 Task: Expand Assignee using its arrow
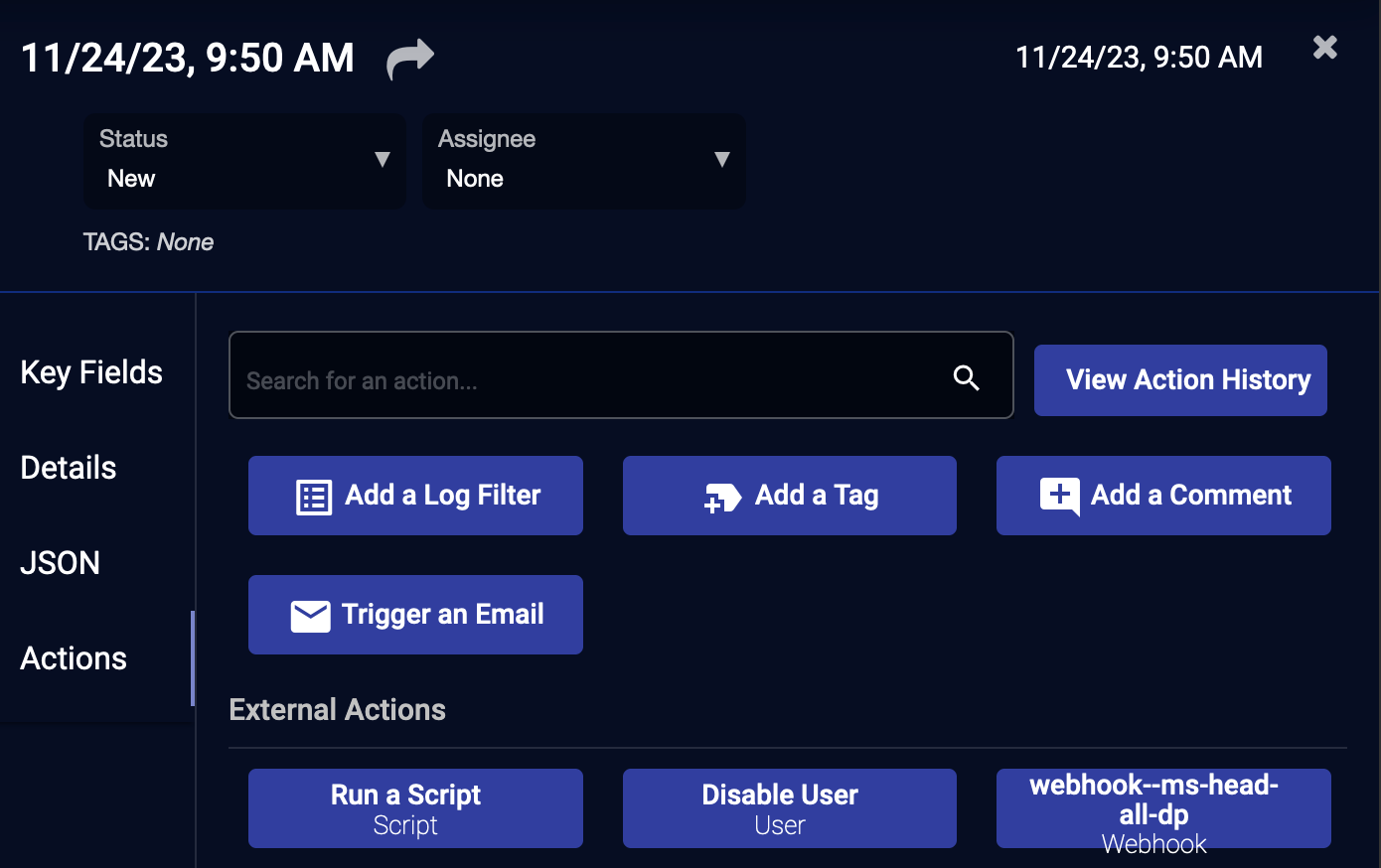pos(722,160)
